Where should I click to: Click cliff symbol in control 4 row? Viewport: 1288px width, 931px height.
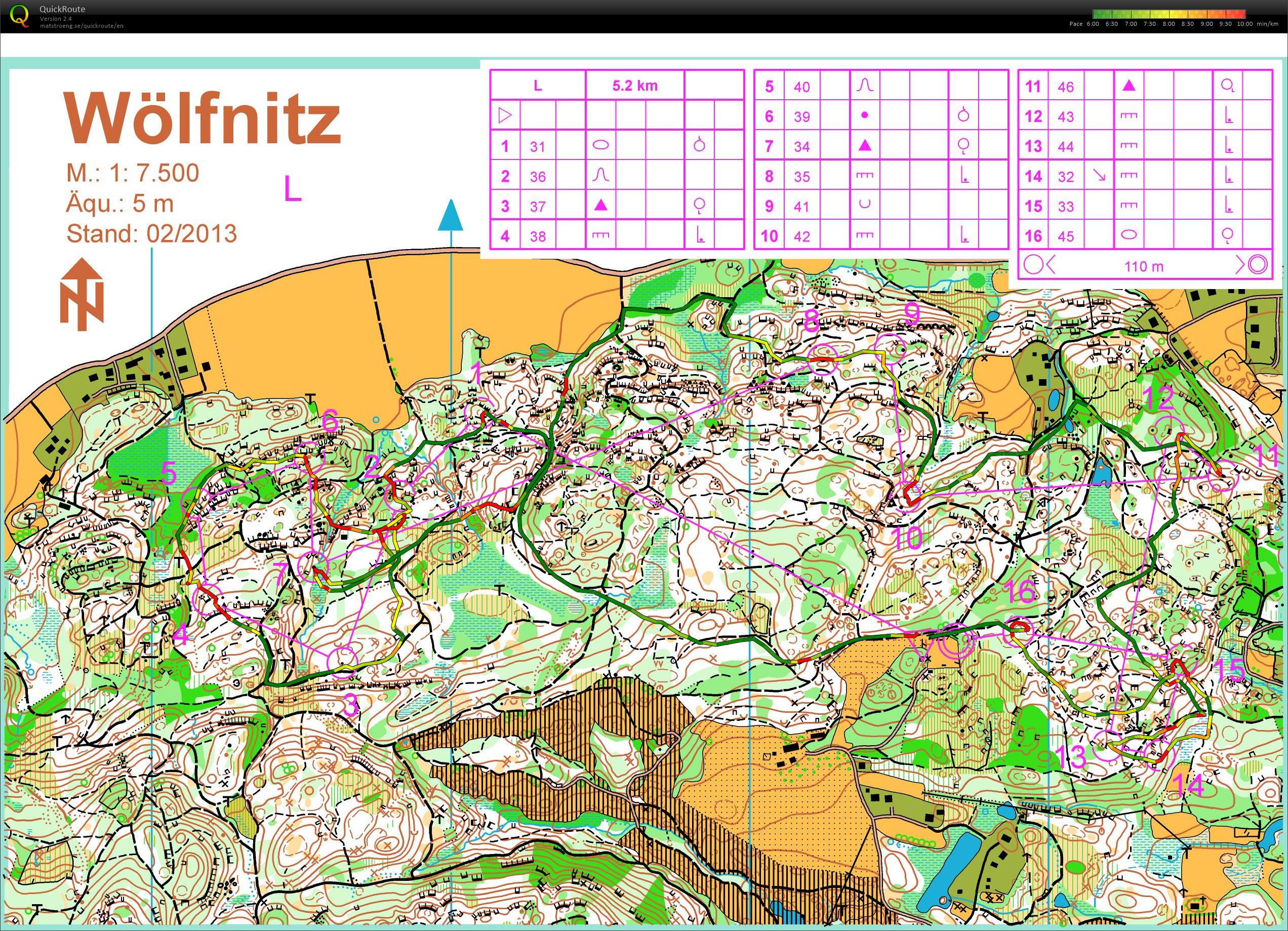click(x=601, y=234)
